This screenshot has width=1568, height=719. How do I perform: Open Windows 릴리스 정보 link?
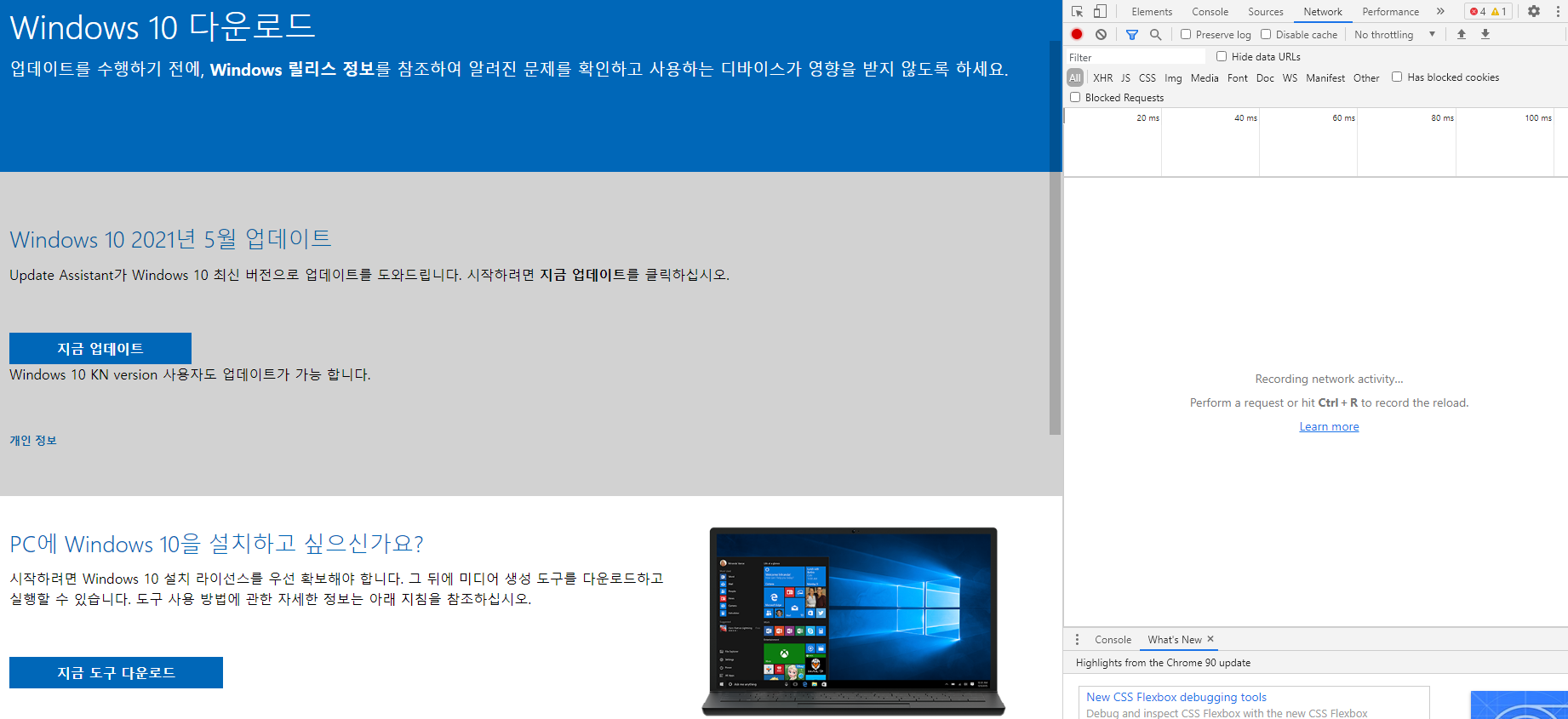[293, 69]
